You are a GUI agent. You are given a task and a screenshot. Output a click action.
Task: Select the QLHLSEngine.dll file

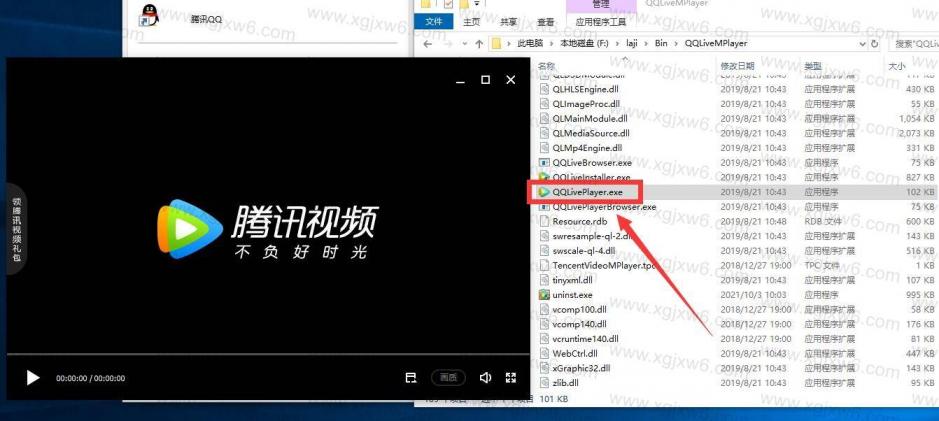tap(586, 89)
